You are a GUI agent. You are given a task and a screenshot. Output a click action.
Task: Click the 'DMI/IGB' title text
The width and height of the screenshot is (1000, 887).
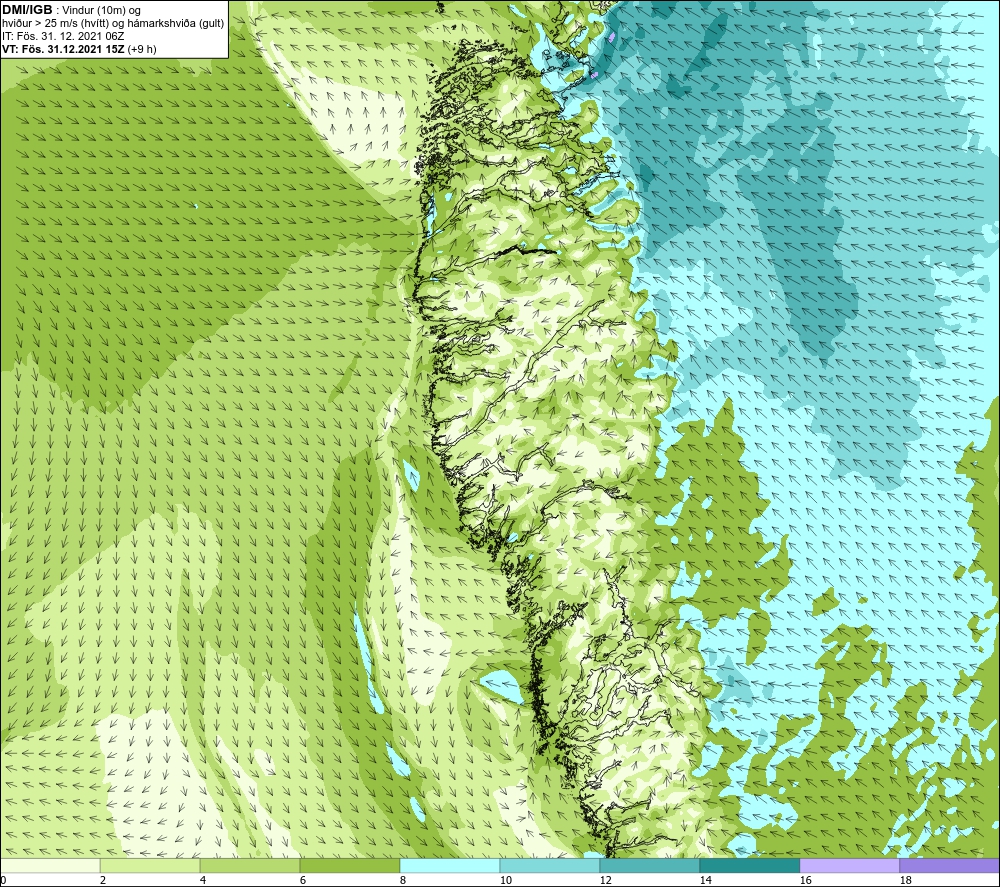pos(27,10)
